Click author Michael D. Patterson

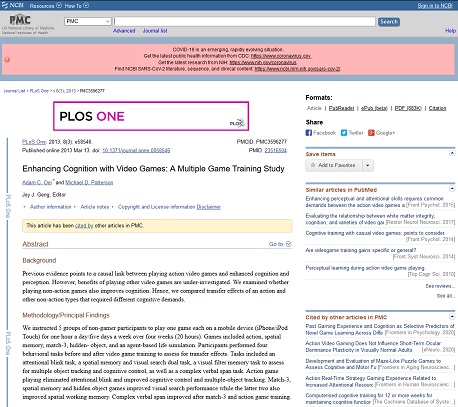click(89, 182)
